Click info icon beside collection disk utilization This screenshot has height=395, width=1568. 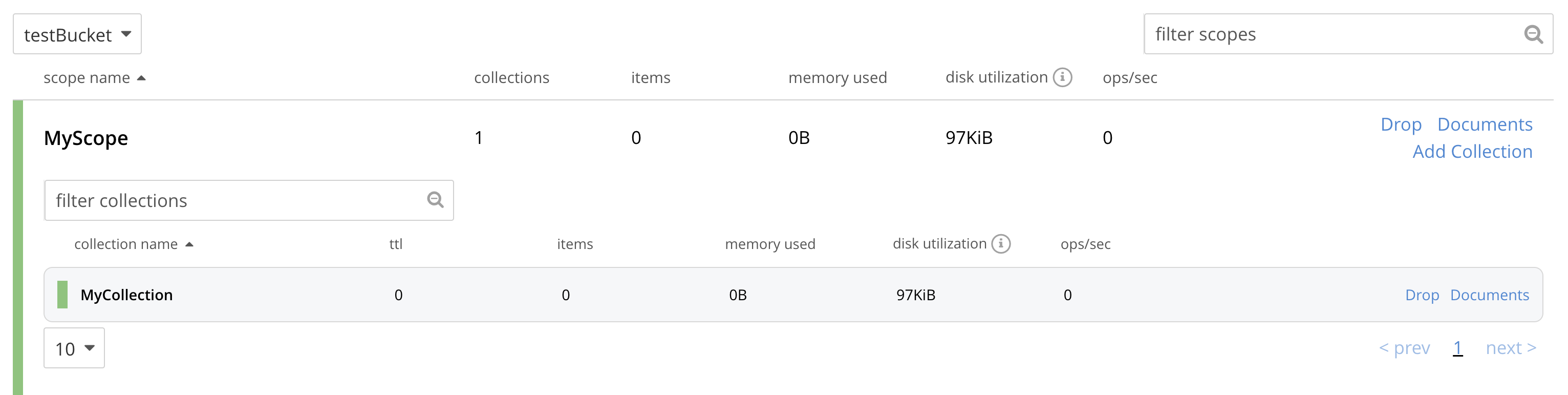(1001, 244)
